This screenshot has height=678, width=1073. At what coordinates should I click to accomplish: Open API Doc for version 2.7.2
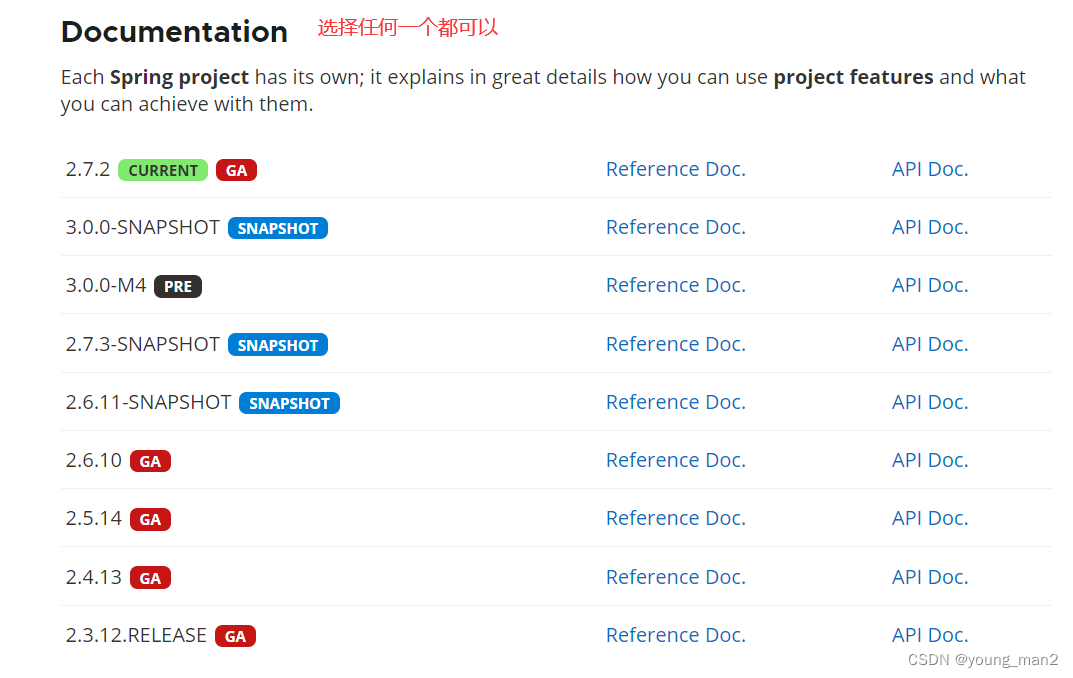[930, 169]
